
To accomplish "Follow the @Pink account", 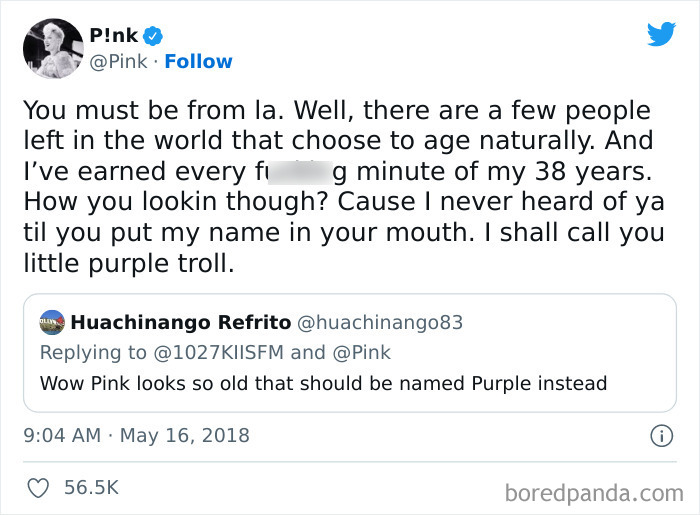I will coord(198,61).
